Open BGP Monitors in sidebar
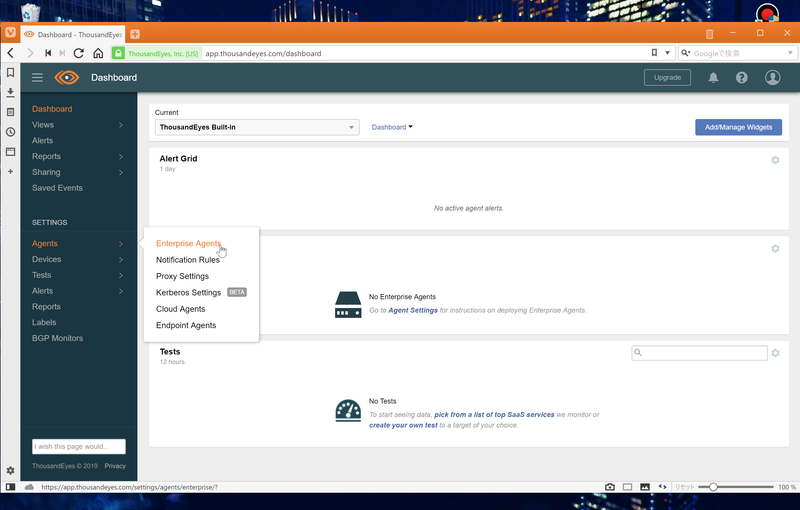This screenshot has width=800, height=510. pyautogui.click(x=57, y=338)
